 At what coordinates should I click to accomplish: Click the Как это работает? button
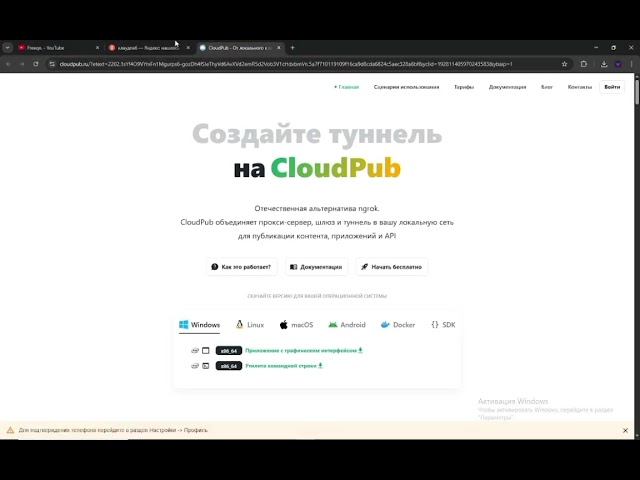tap(242, 267)
